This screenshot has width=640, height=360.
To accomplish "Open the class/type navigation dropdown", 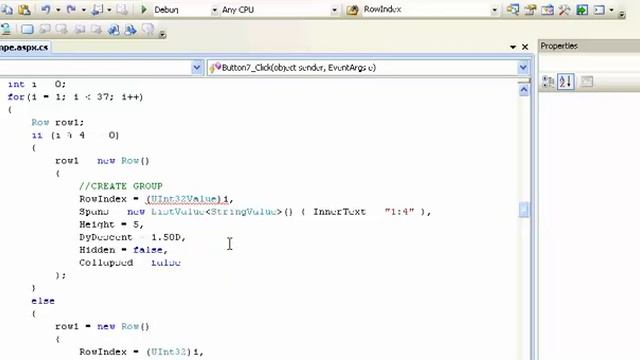I will 196,68.
